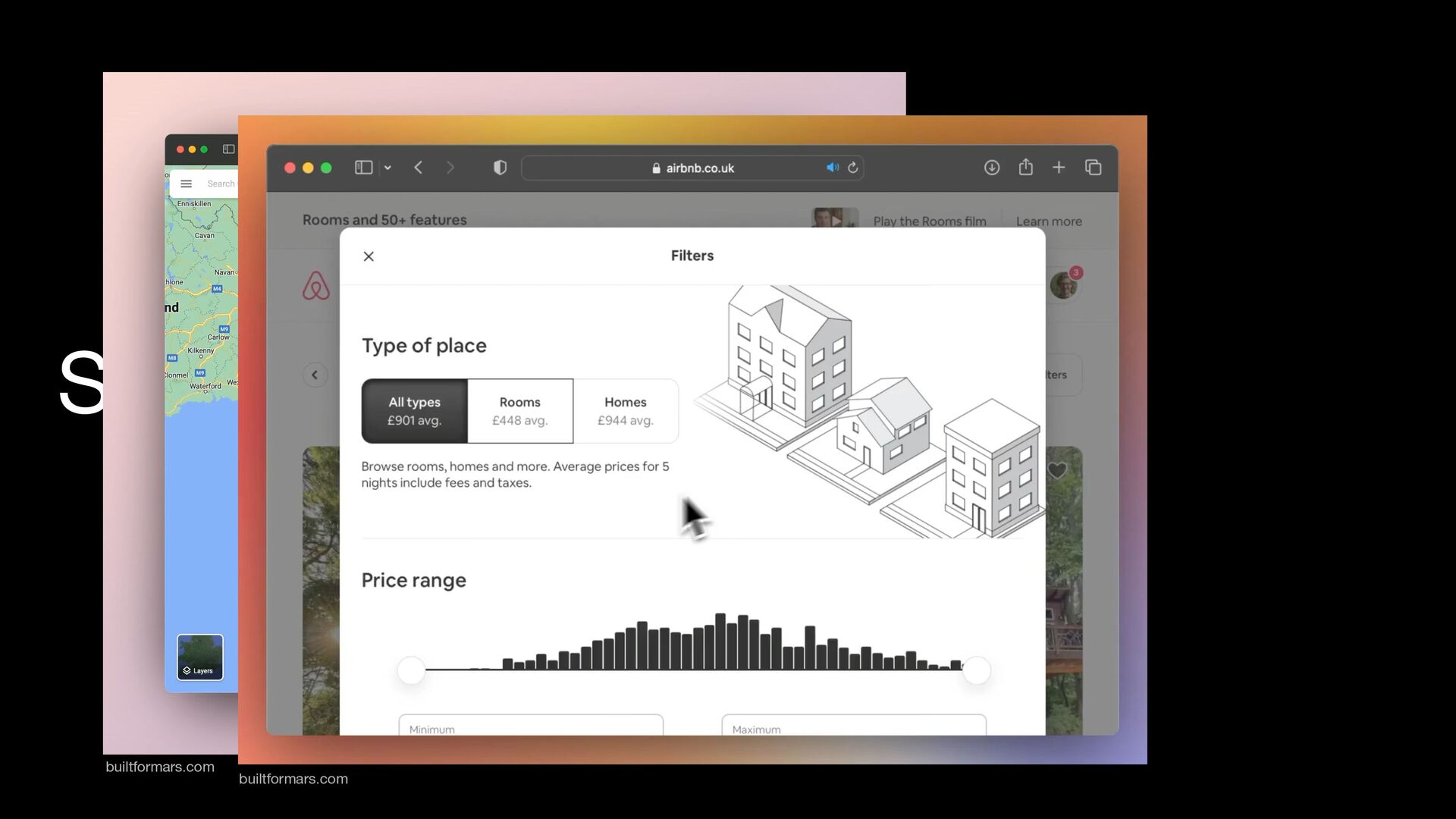
Task: Choose the Homes place type
Action: (x=626, y=411)
